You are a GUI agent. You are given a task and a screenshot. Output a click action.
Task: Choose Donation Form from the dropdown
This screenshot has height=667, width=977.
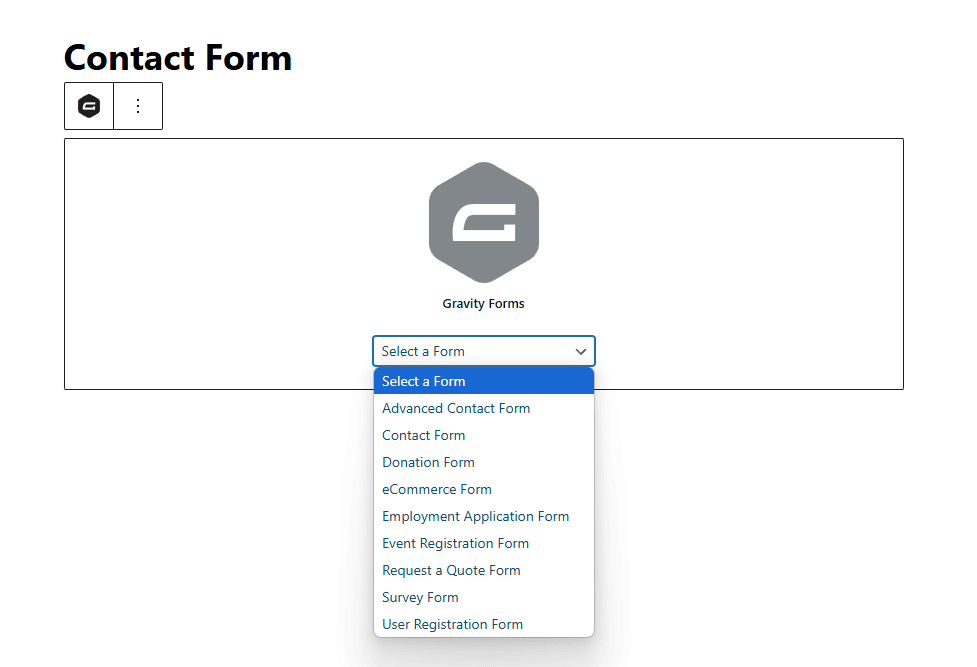coord(484,462)
